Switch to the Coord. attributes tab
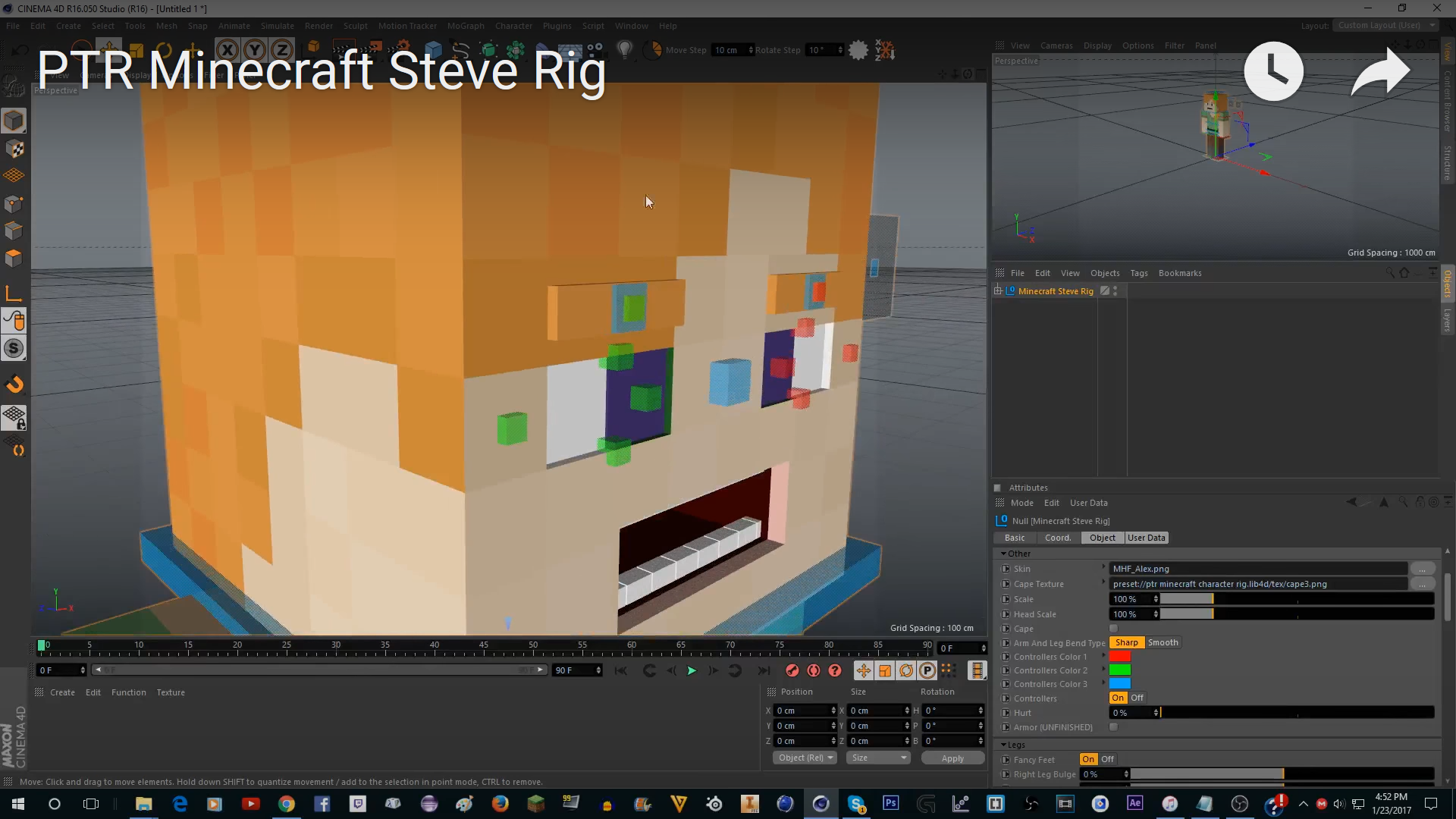The width and height of the screenshot is (1456, 819). [x=1058, y=538]
